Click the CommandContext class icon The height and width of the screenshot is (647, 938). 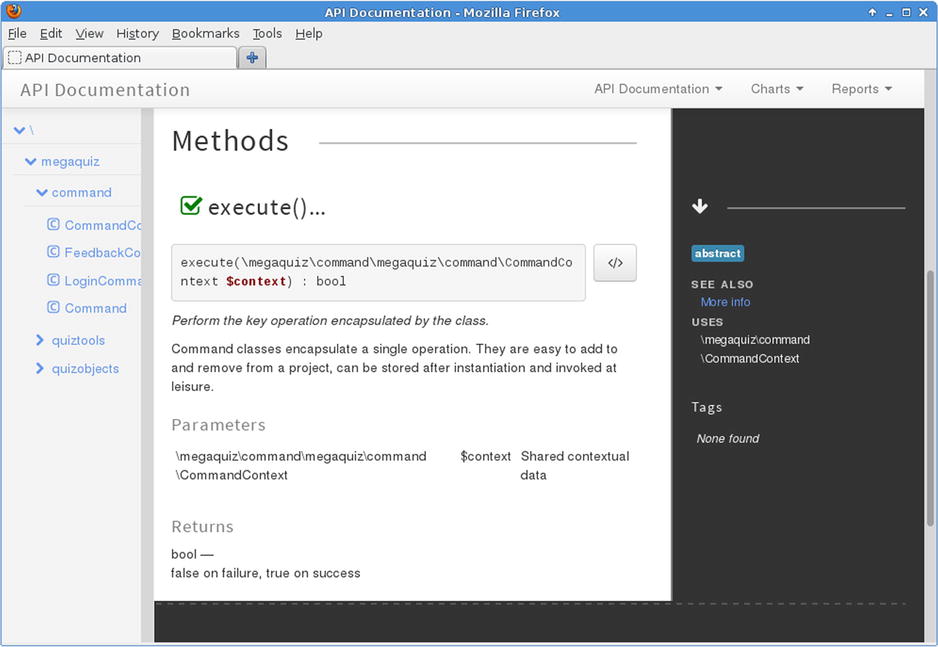[x=54, y=225]
